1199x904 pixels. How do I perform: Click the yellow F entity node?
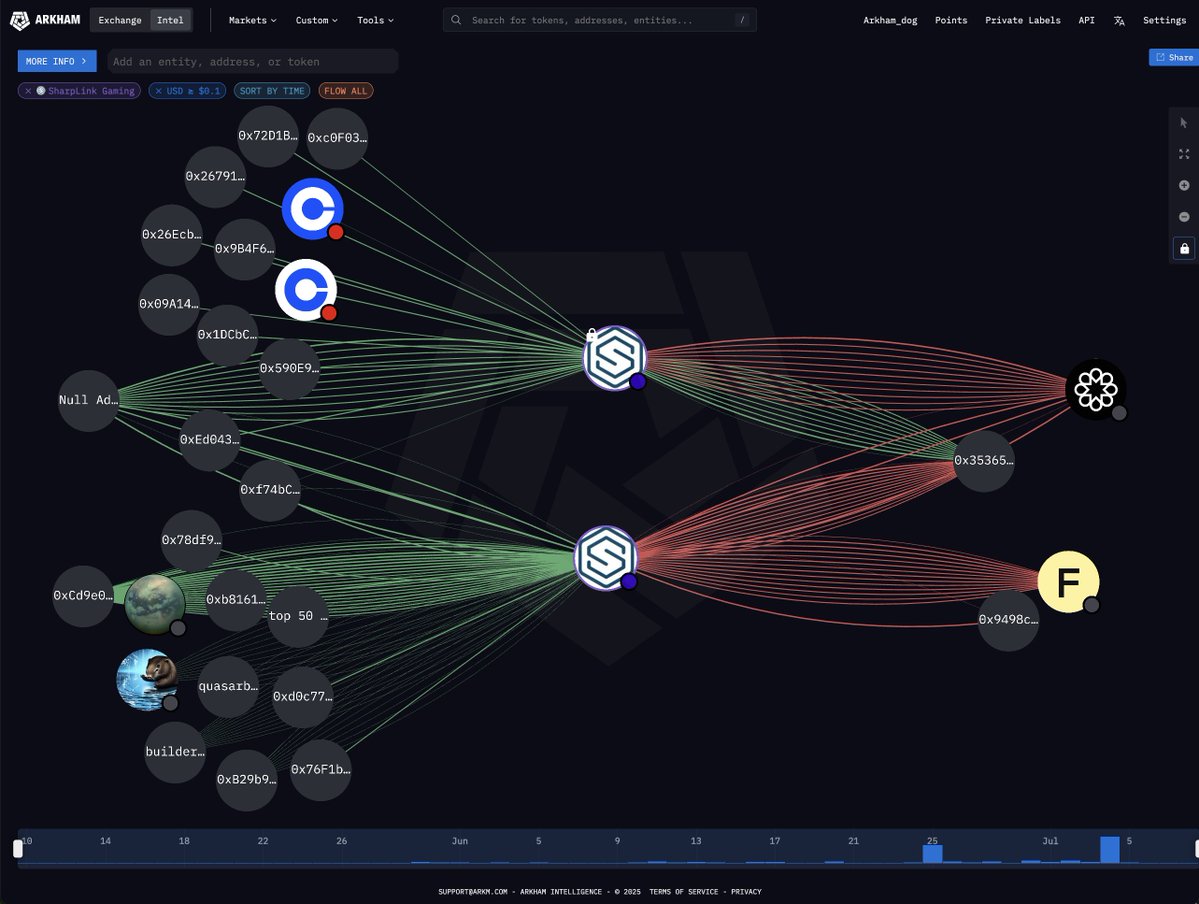pos(1068,582)
